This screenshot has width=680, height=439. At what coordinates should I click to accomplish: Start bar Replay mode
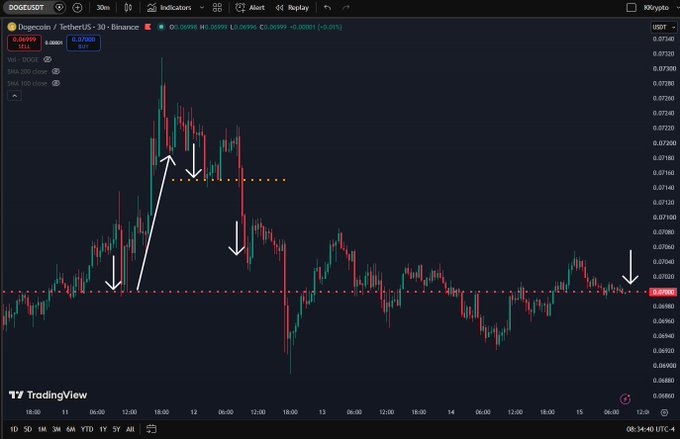point(292,7)
